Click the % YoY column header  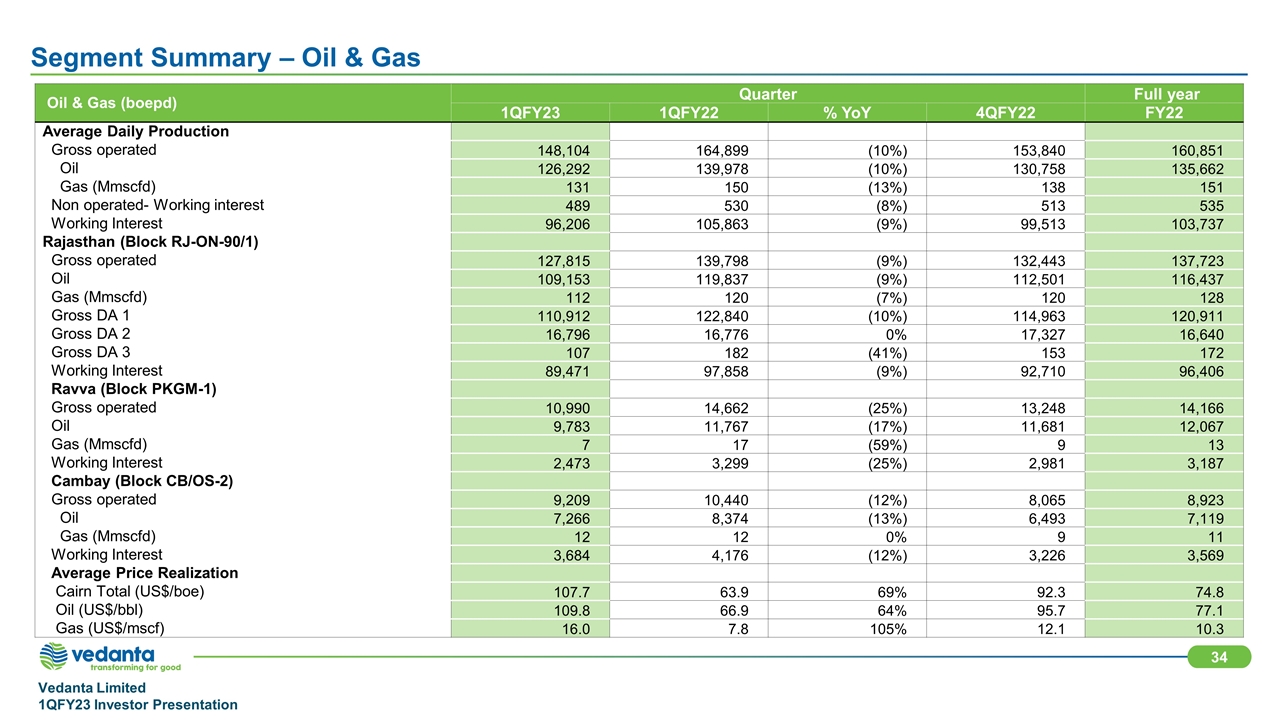point(847,112)
